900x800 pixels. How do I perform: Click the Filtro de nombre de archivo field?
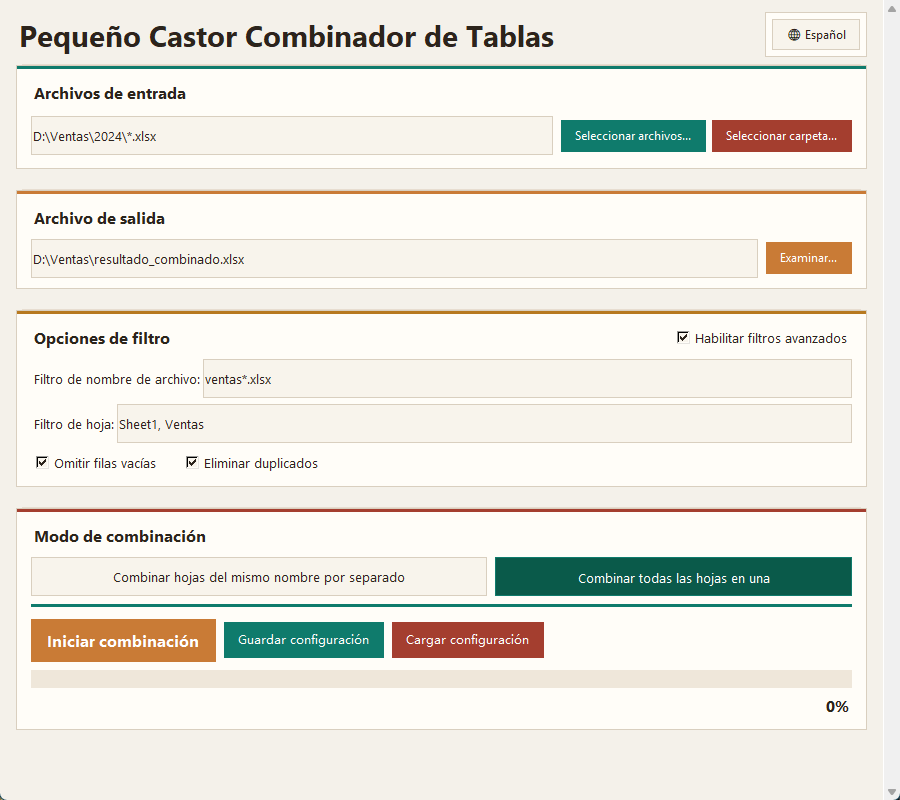point(527,379)
